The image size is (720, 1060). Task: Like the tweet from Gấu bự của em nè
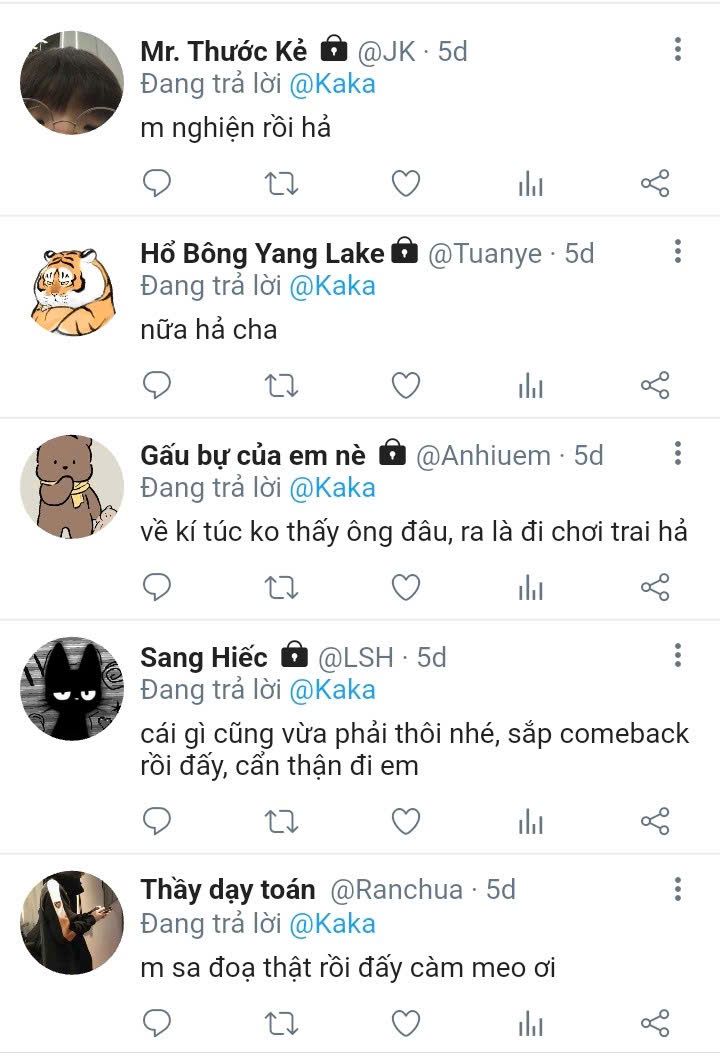click(x=405, y=587)
